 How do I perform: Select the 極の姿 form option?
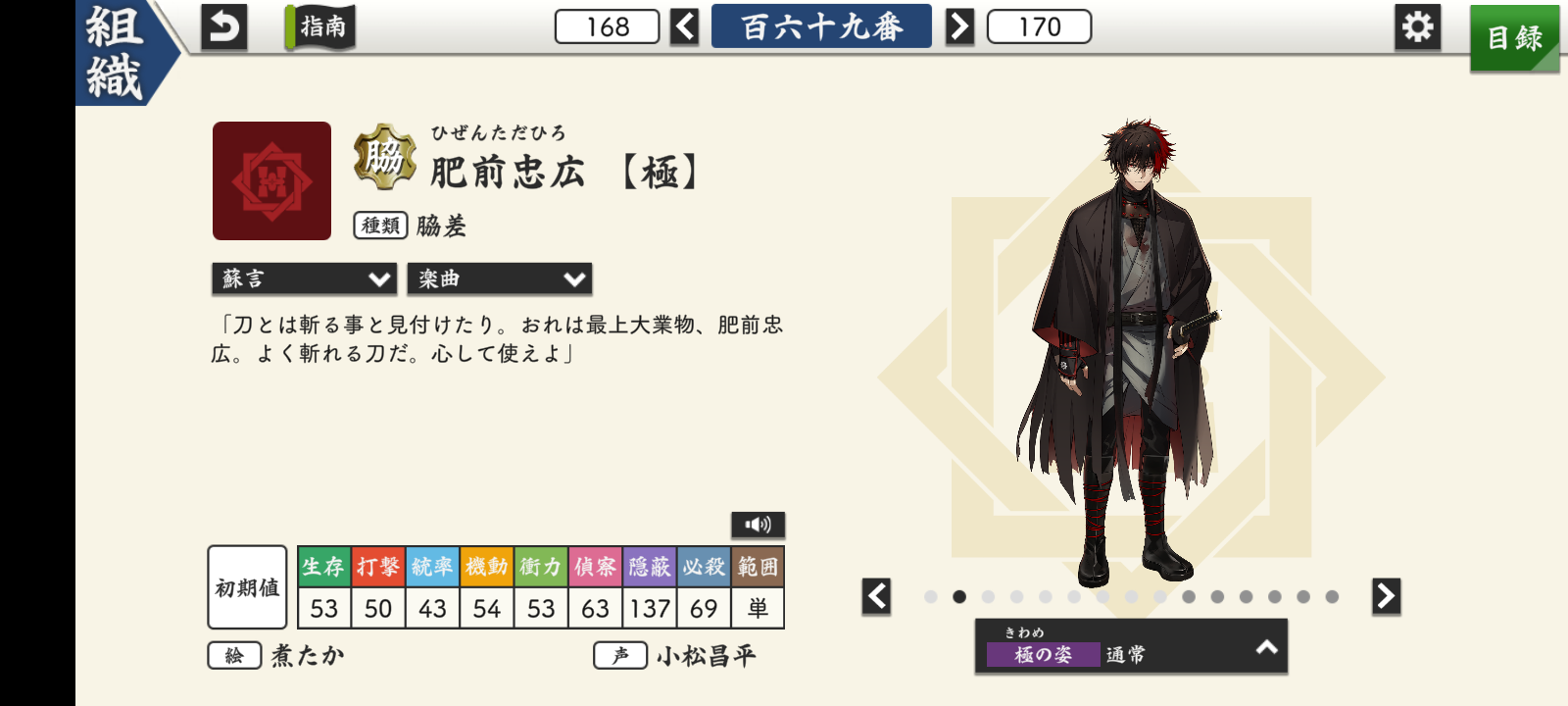pos(1043,654)
